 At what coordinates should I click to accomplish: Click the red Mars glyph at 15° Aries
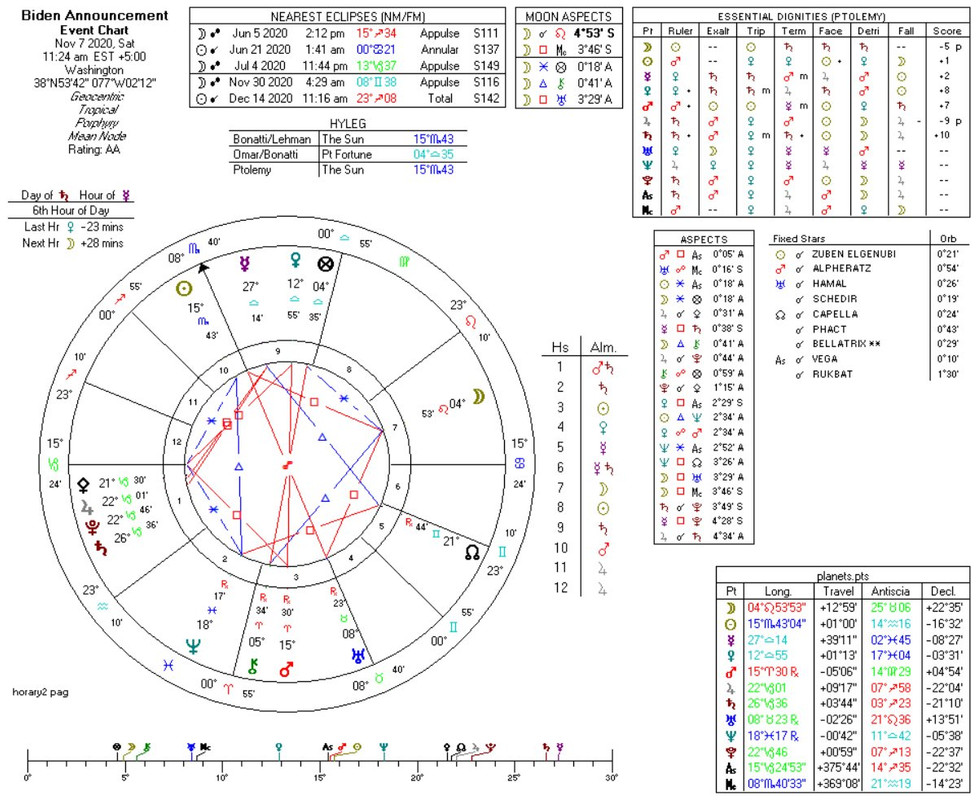coord(286,670)
